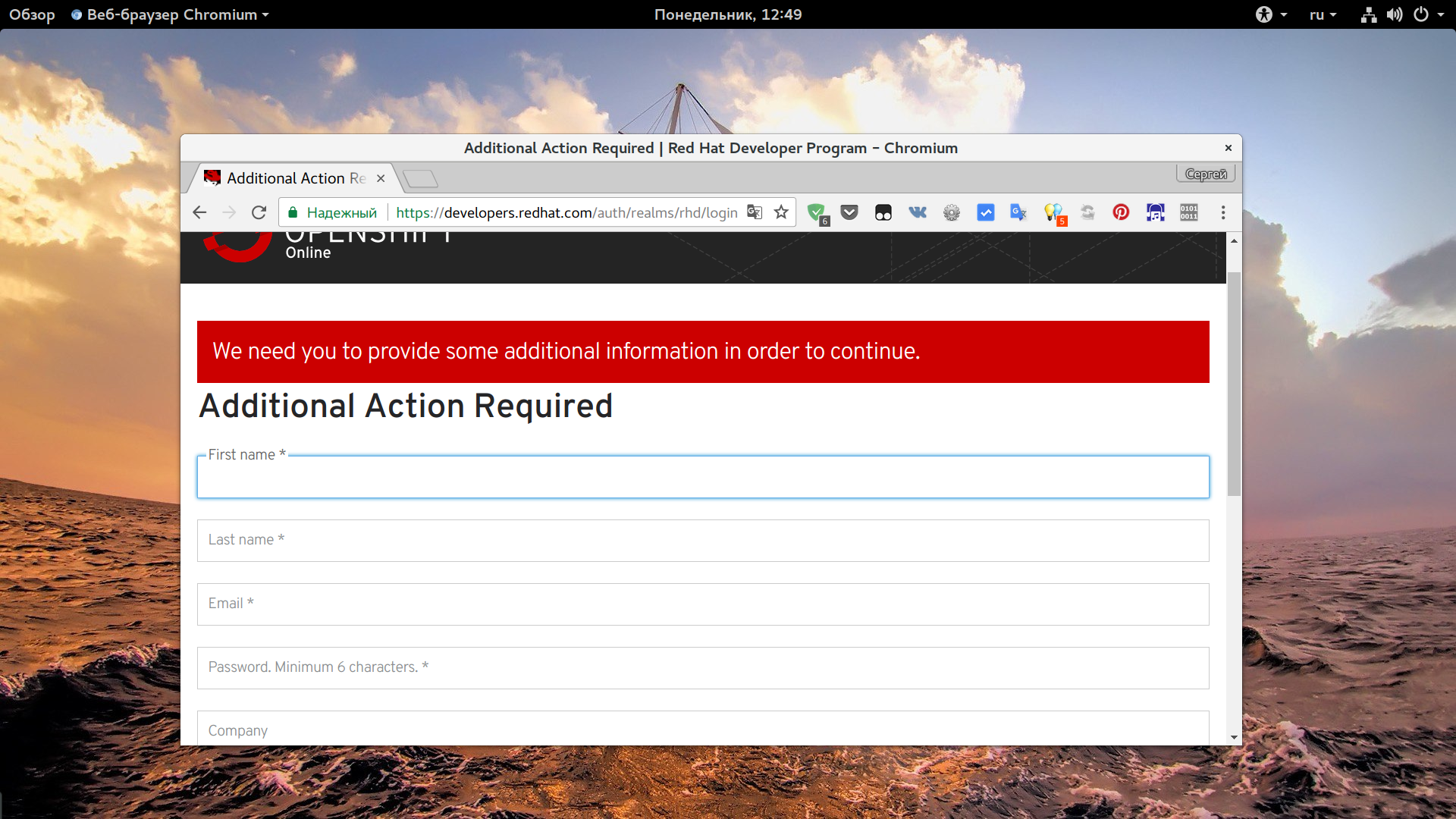Open a new tab
The height and width of the screenshot is (819, 1456).
pos(420,179)
